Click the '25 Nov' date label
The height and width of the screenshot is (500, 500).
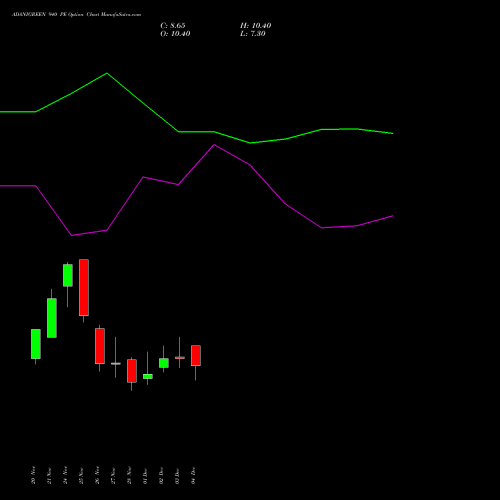pos(81,475)
